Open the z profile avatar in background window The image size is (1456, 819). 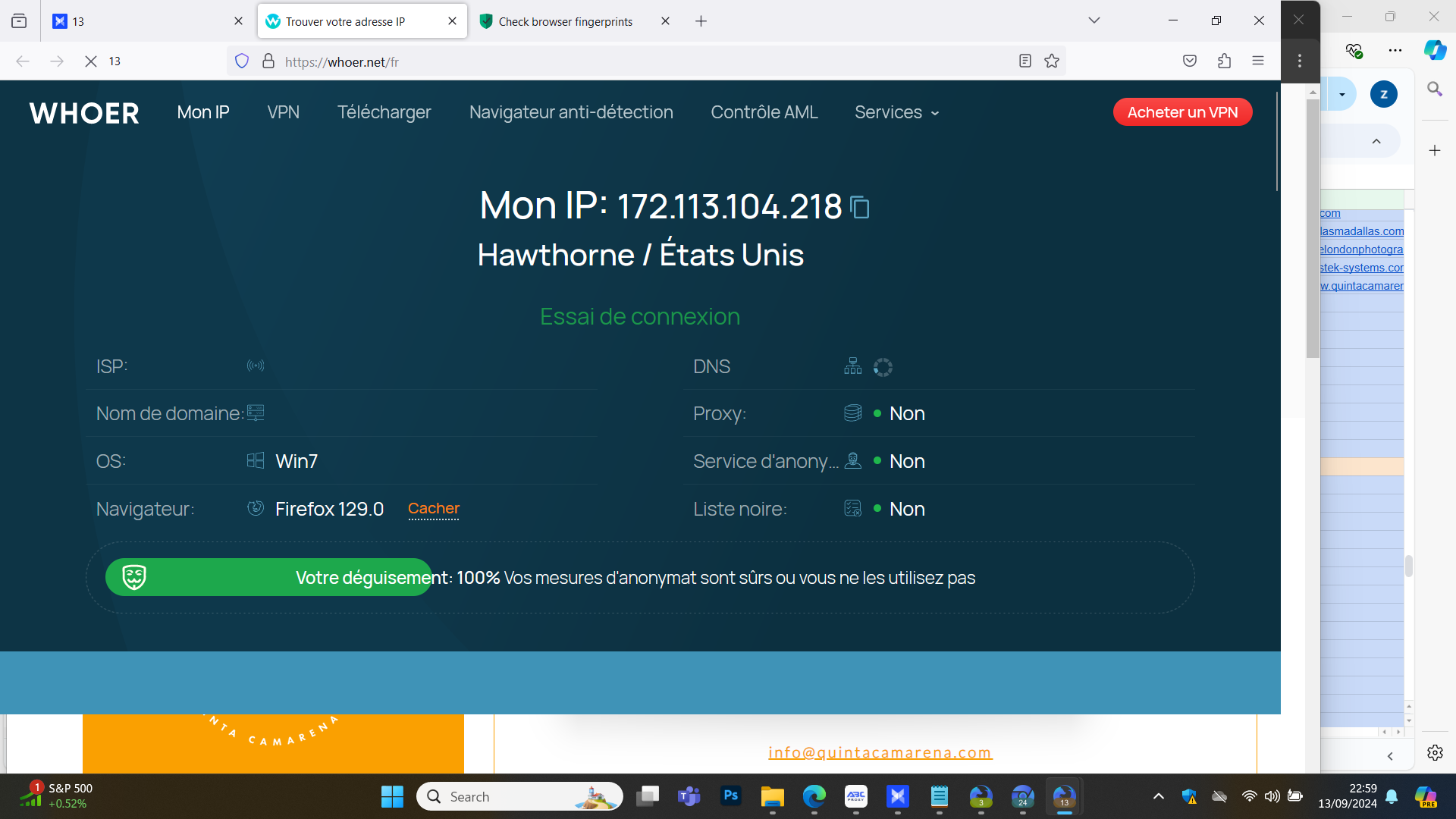pyautogui.click(x=1384, y=94)
